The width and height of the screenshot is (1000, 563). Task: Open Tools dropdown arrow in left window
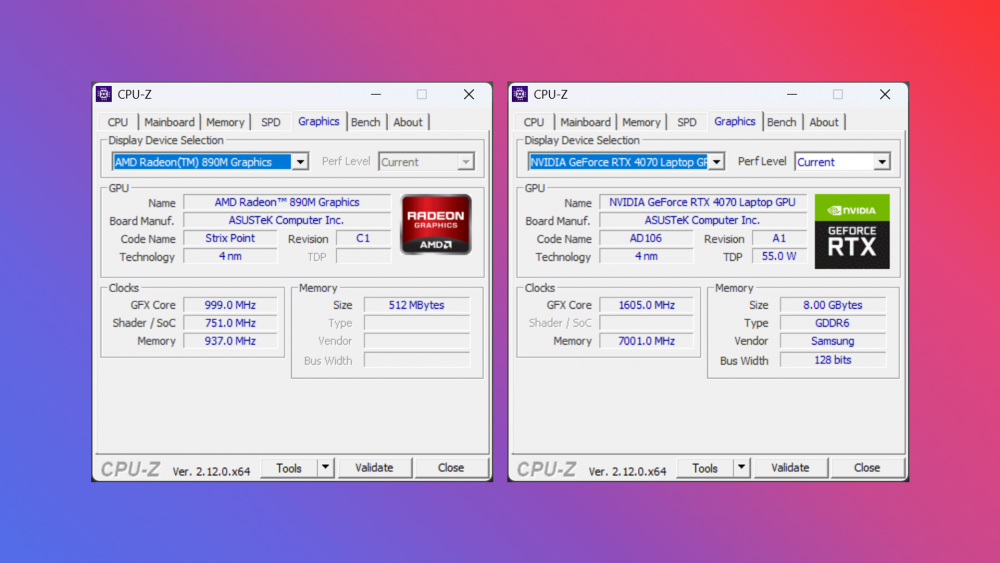325,467
